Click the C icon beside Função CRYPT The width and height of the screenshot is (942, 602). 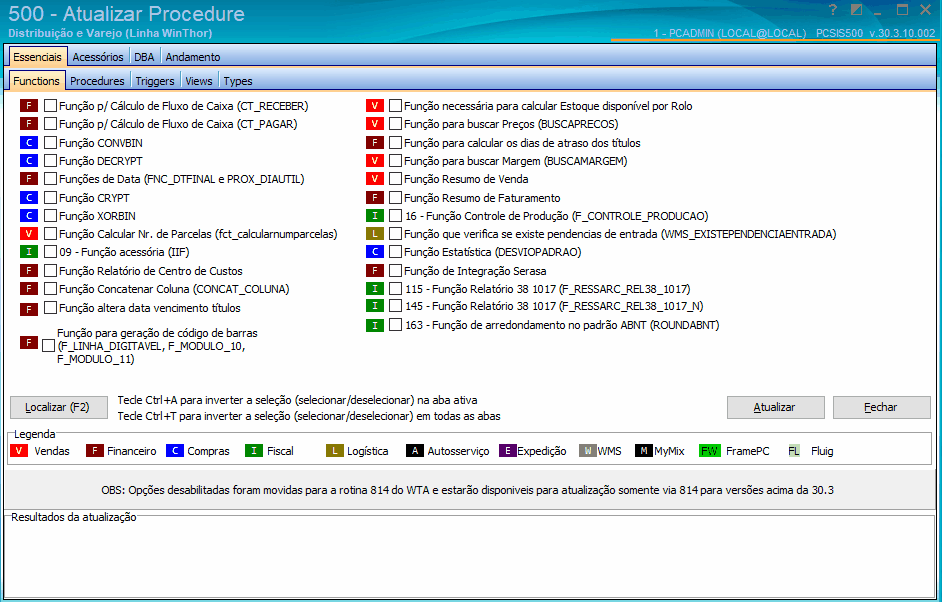pos(29,198)
